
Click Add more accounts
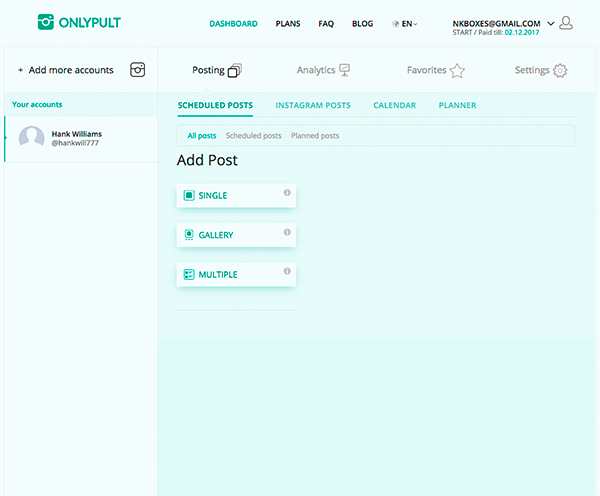pos(71,70)
